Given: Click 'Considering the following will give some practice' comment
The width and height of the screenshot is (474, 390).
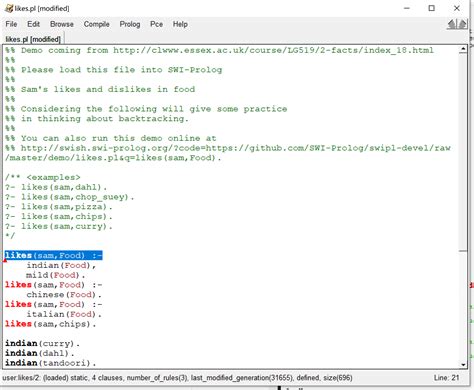Looking at the screenshot, I should click(154, 109).
